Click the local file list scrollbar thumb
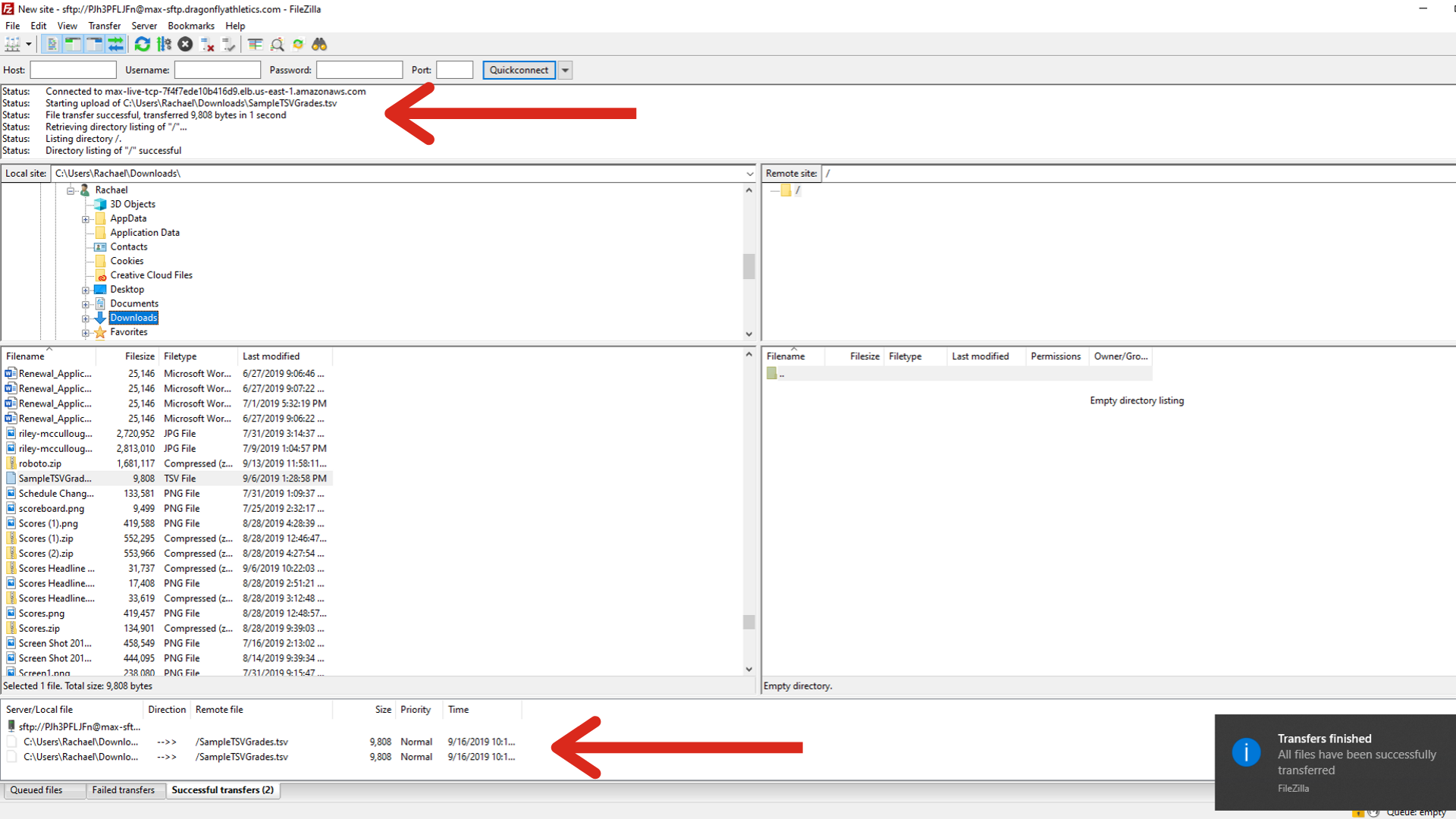The width and height of the screenshot is (1456, 819). 748,622
